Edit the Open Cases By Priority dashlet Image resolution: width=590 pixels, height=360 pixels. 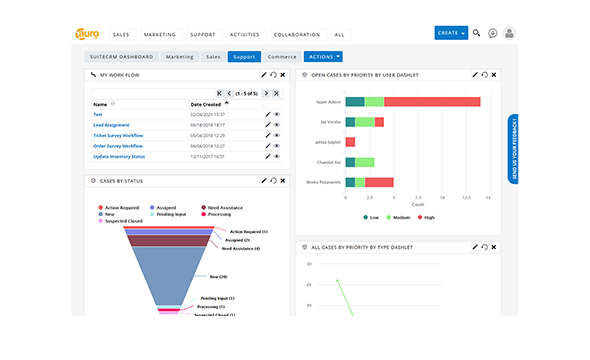475,75
